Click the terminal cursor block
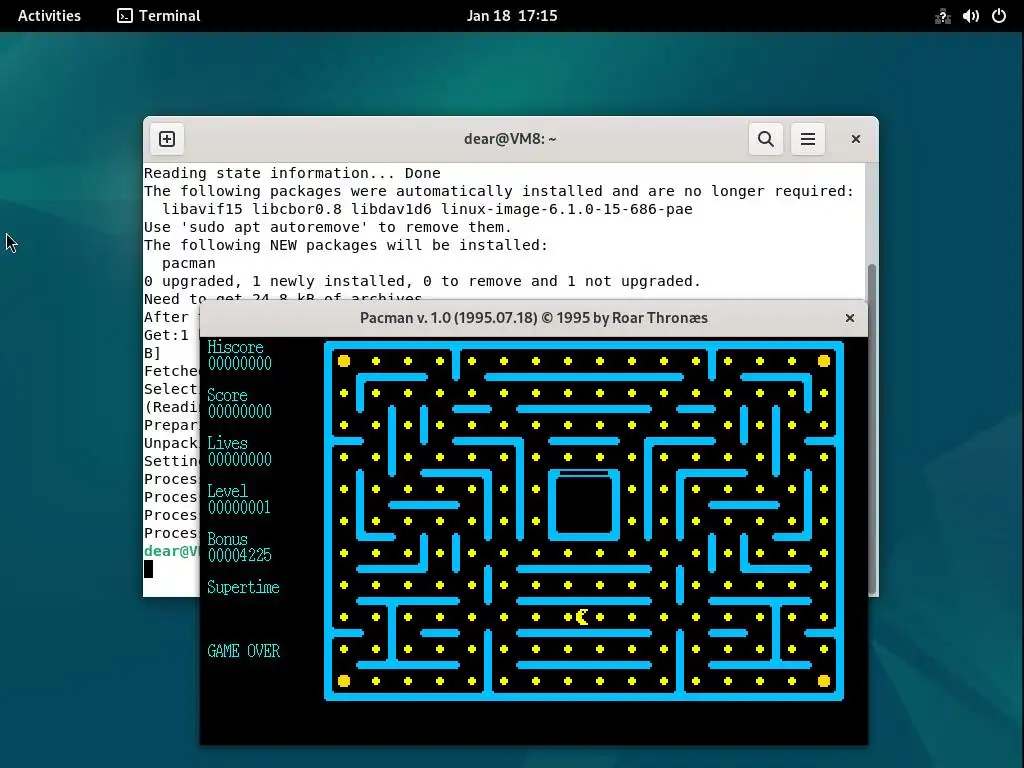 (x=148, y=569)
